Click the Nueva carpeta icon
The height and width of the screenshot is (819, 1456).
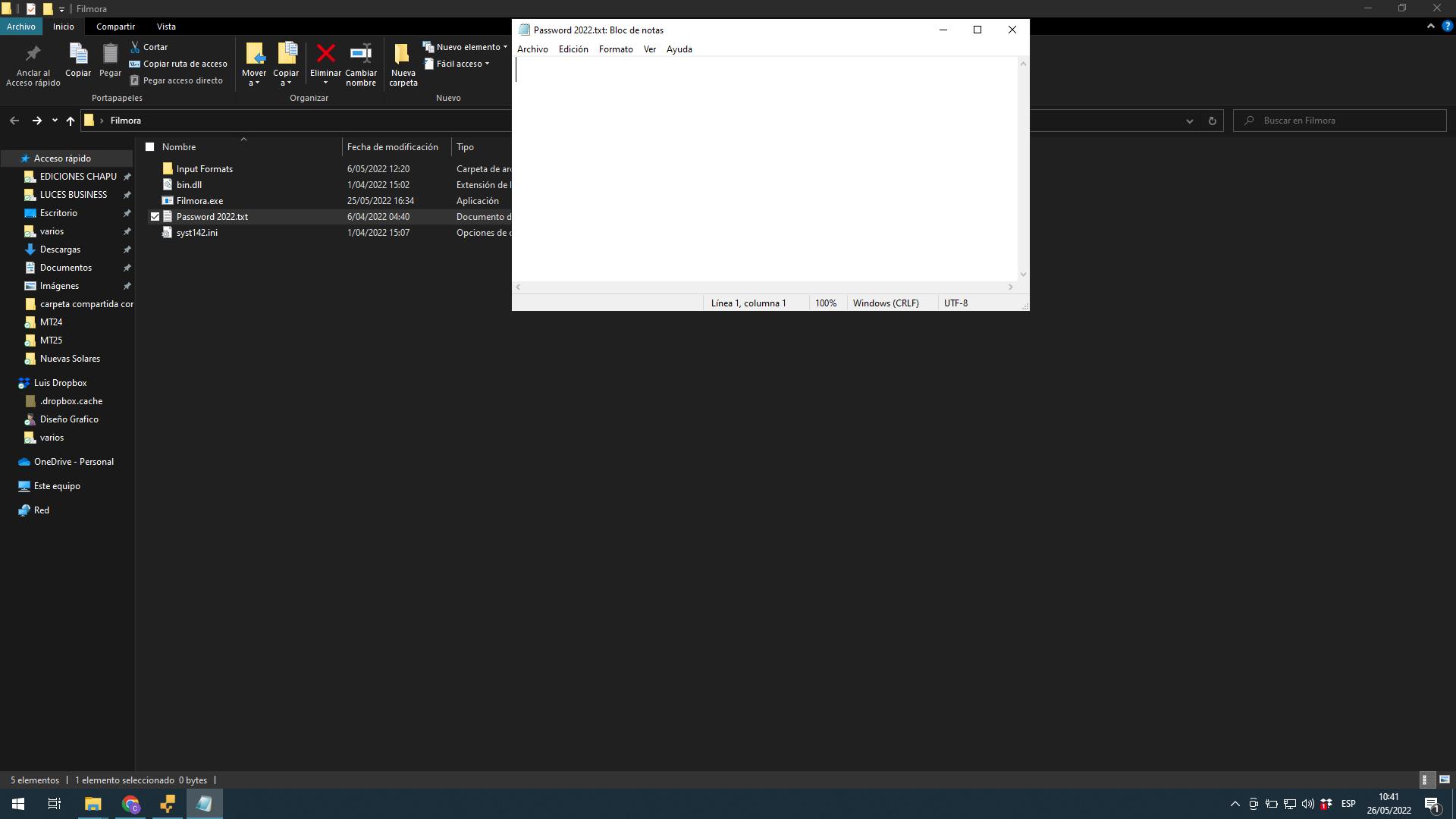pos(403,54)
